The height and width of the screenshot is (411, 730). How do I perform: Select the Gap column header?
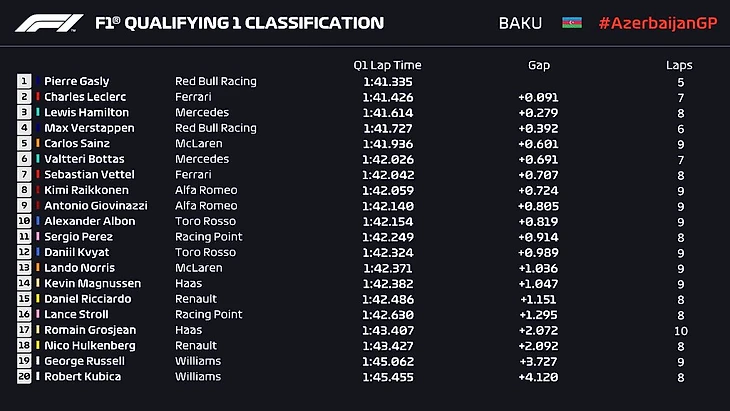(x=539, y=65)
